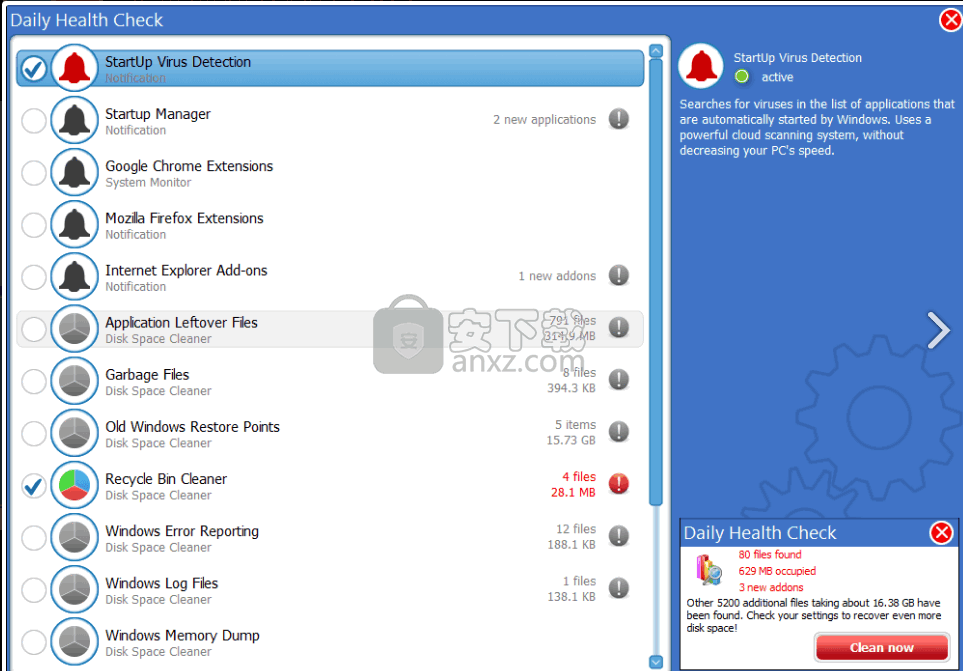Click the '3 new addons' text in popup
This screenshot has width=963, height=671.
click(771, 588)
